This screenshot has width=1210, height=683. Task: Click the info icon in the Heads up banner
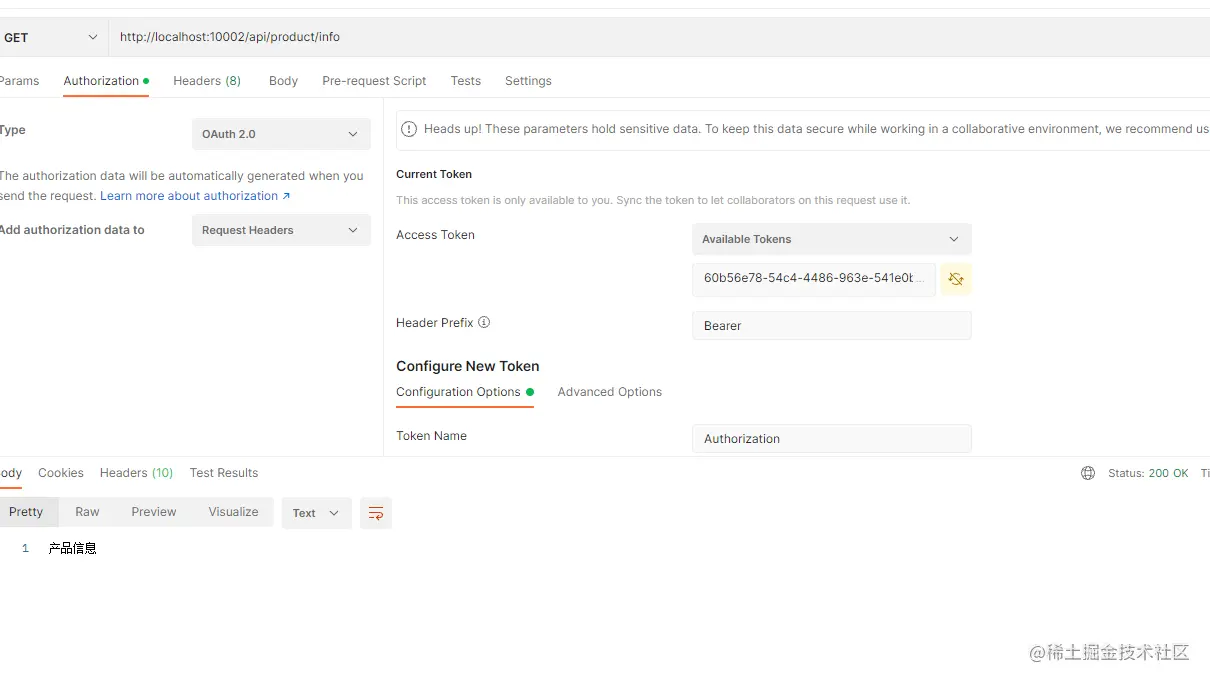(x=409, y=128)
